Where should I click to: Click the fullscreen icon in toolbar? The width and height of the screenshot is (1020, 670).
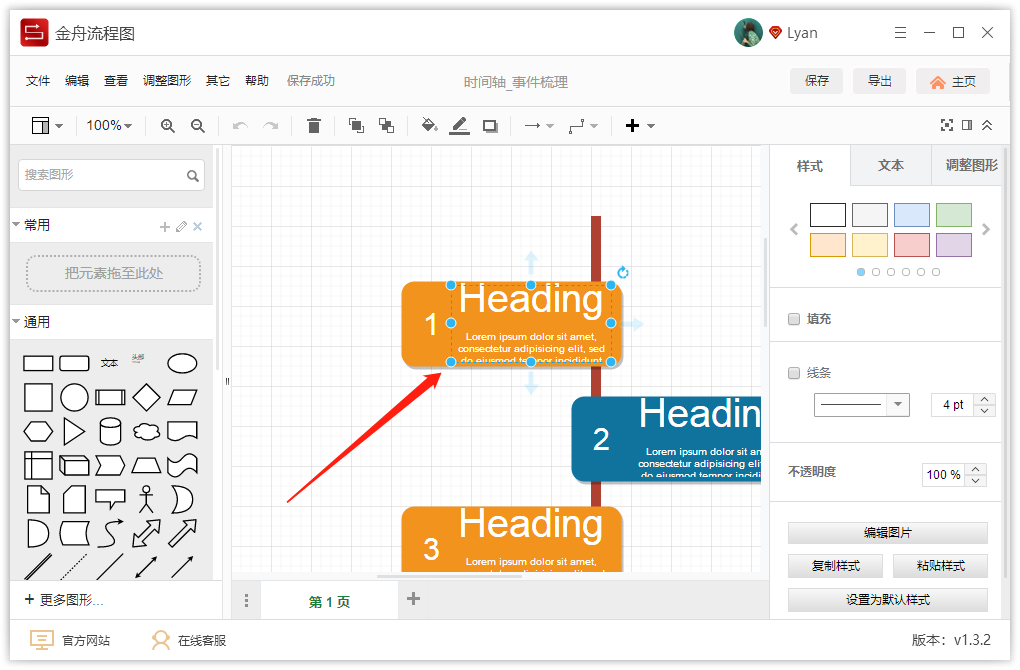point(946,126)
